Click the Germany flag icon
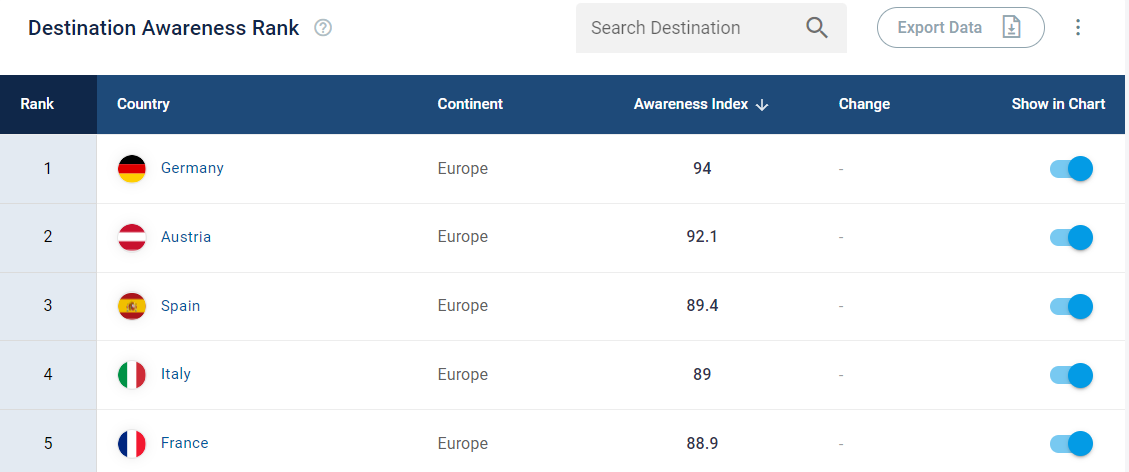The width and height of the screenshot is (1129, 472). tap(132, 168)
